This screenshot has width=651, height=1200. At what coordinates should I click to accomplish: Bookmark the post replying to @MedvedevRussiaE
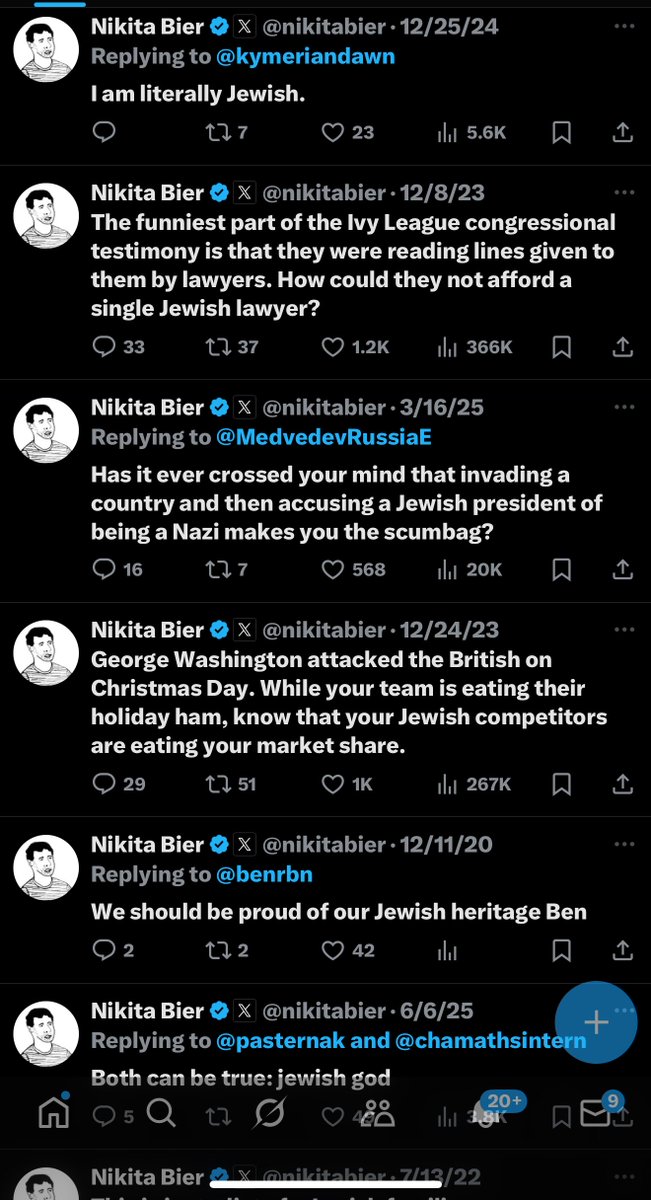[562, 570]
